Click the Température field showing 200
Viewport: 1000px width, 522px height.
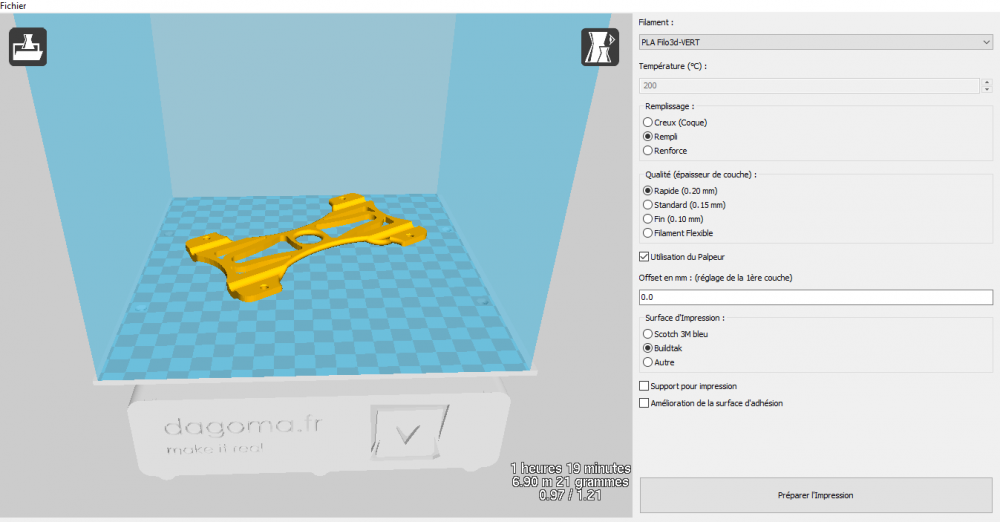coord(809,86)
